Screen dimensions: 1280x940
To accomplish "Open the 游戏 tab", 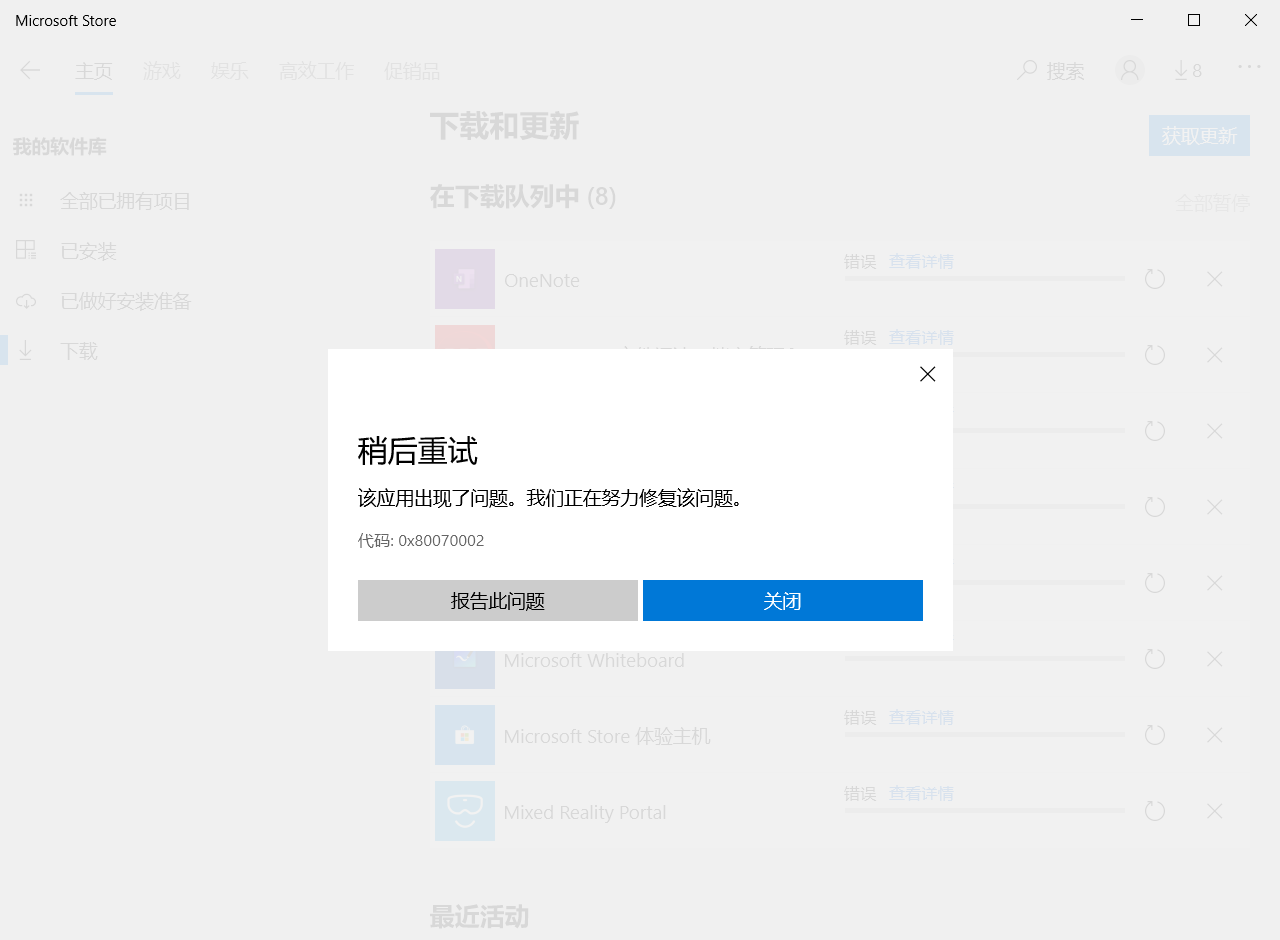I will (x=162, y=71).
